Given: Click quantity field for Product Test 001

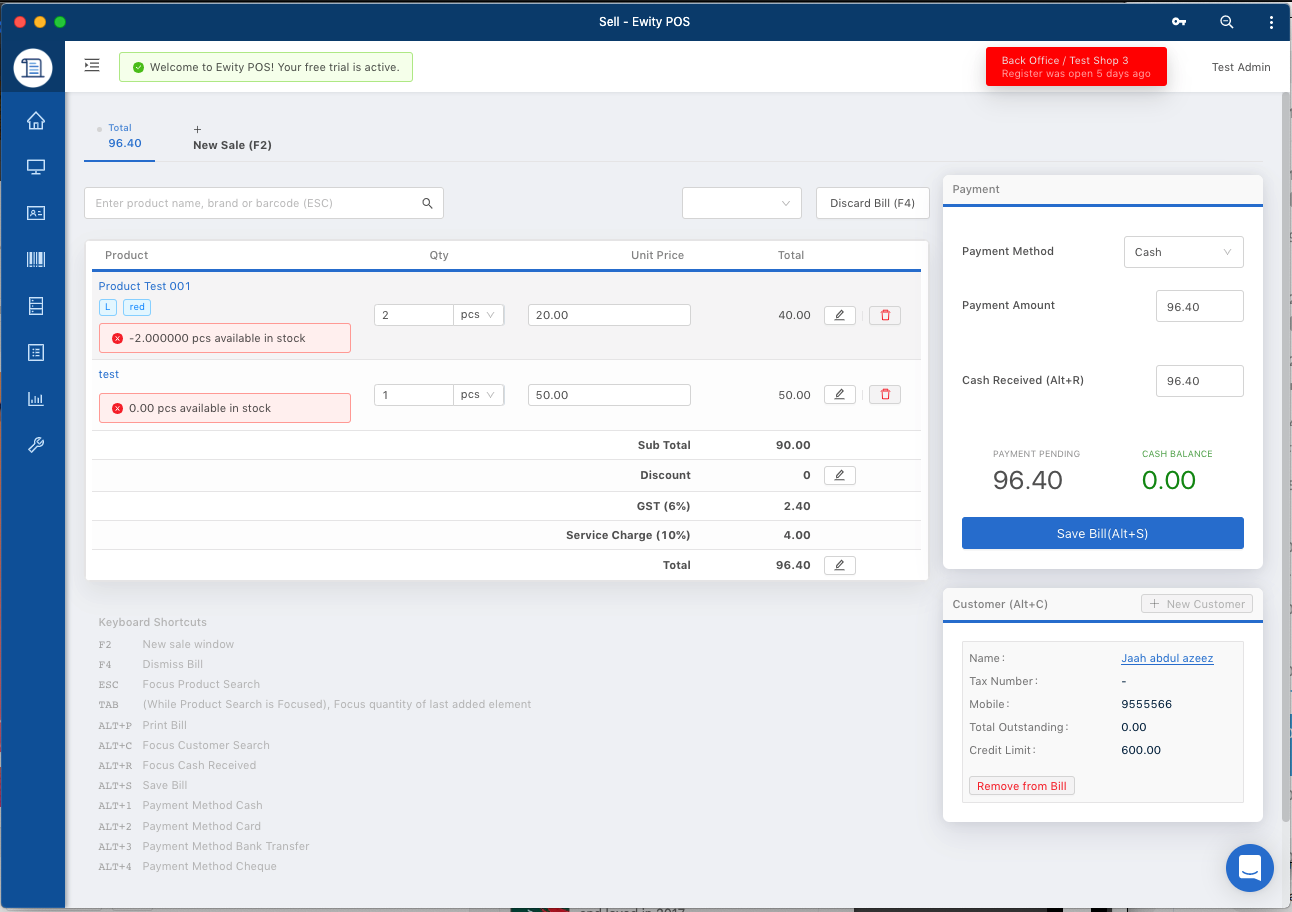Looking at the screenshot, I should click(414, 315).
